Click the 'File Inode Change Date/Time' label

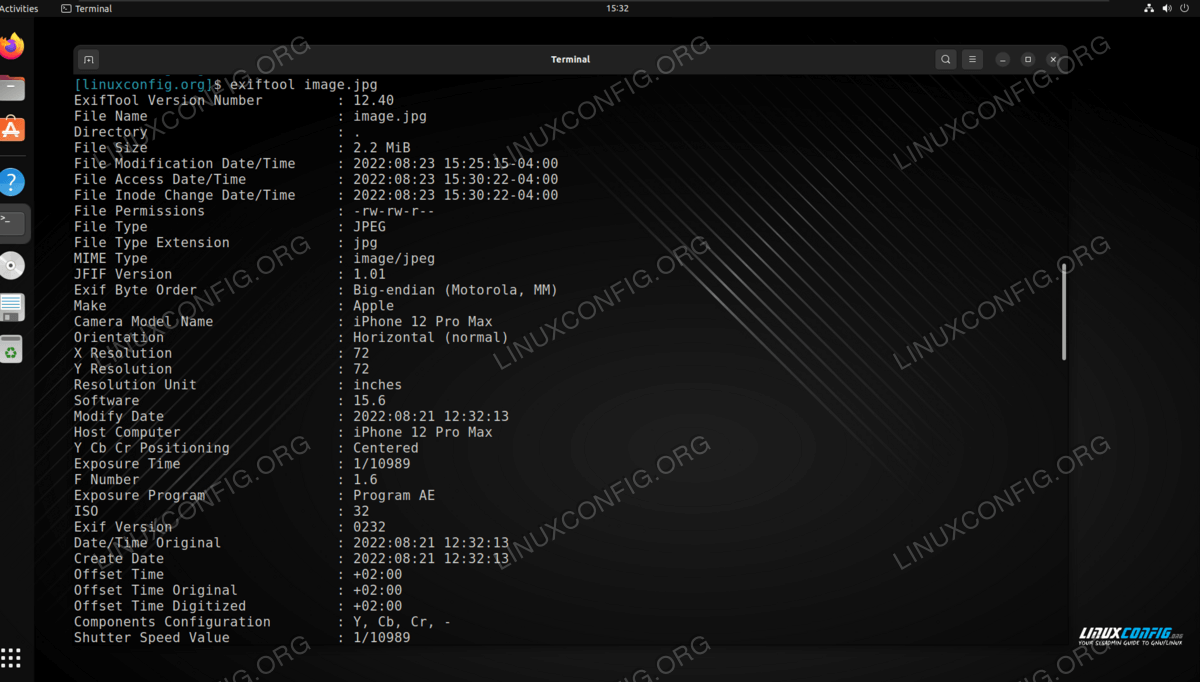coord(185,196)
